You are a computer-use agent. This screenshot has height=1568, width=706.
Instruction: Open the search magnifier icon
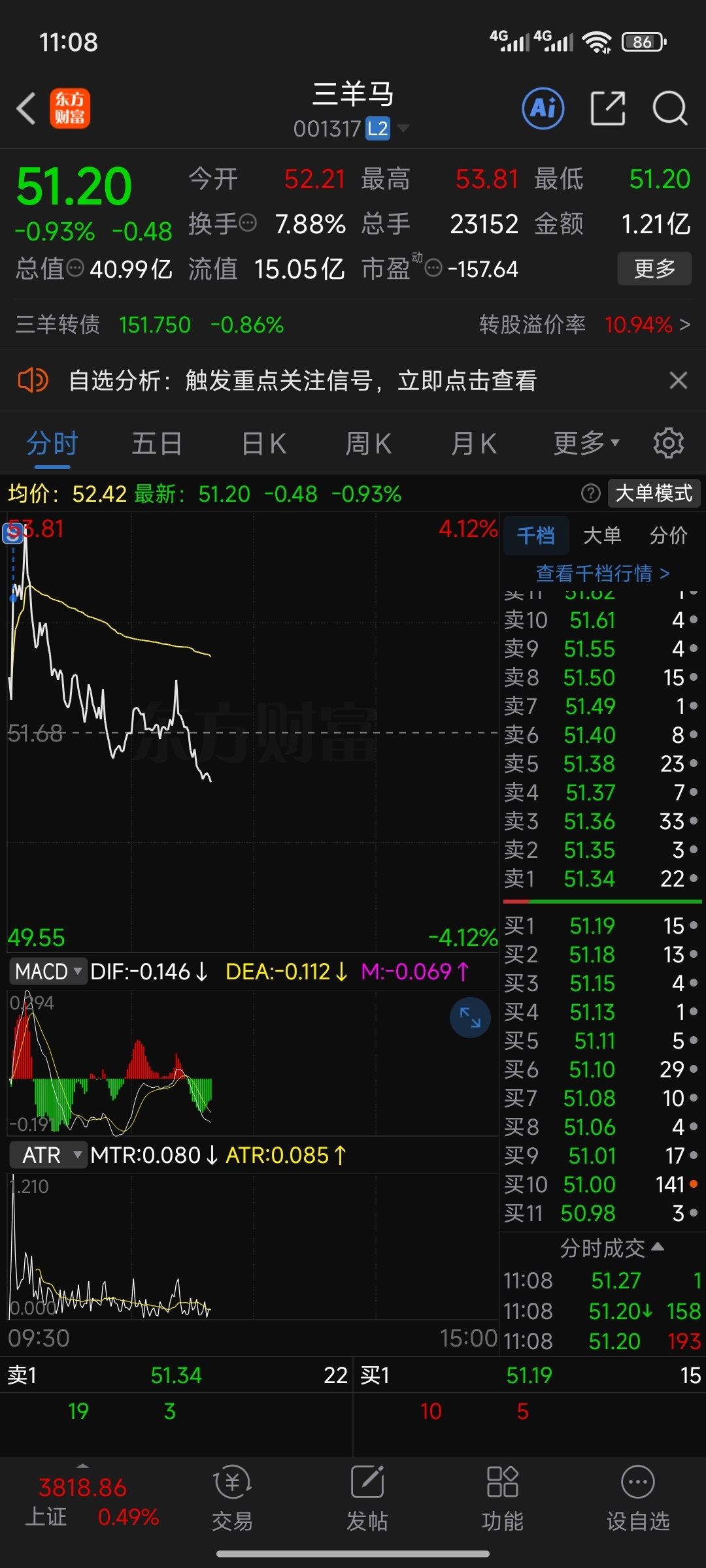(x=670, y=108)
